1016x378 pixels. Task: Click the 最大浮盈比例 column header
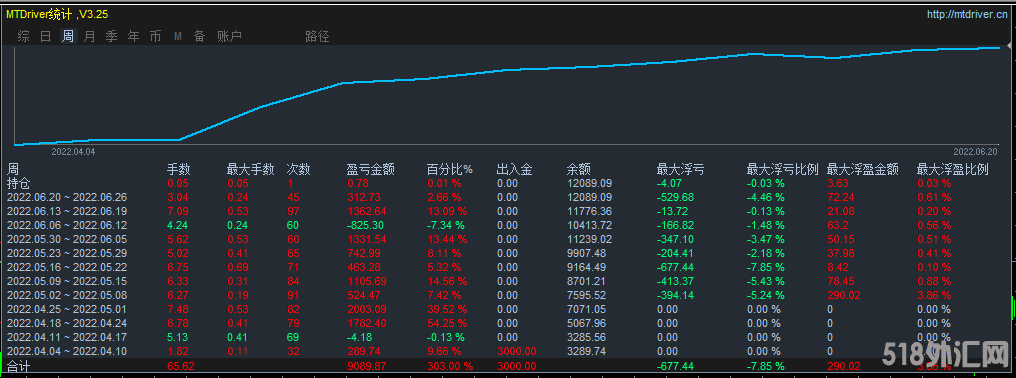(x=952, y=170)
